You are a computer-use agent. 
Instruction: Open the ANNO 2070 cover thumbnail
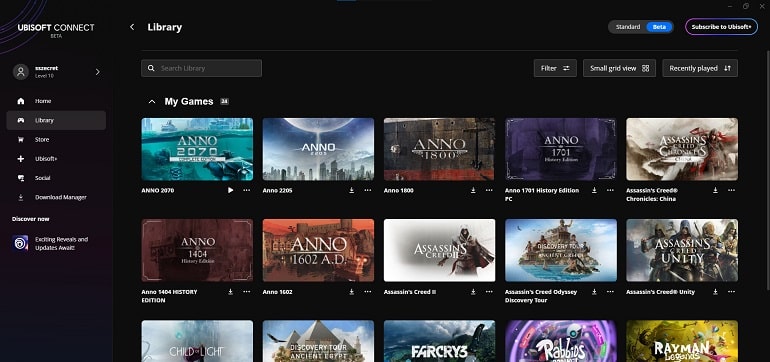(x=197, y=149)
